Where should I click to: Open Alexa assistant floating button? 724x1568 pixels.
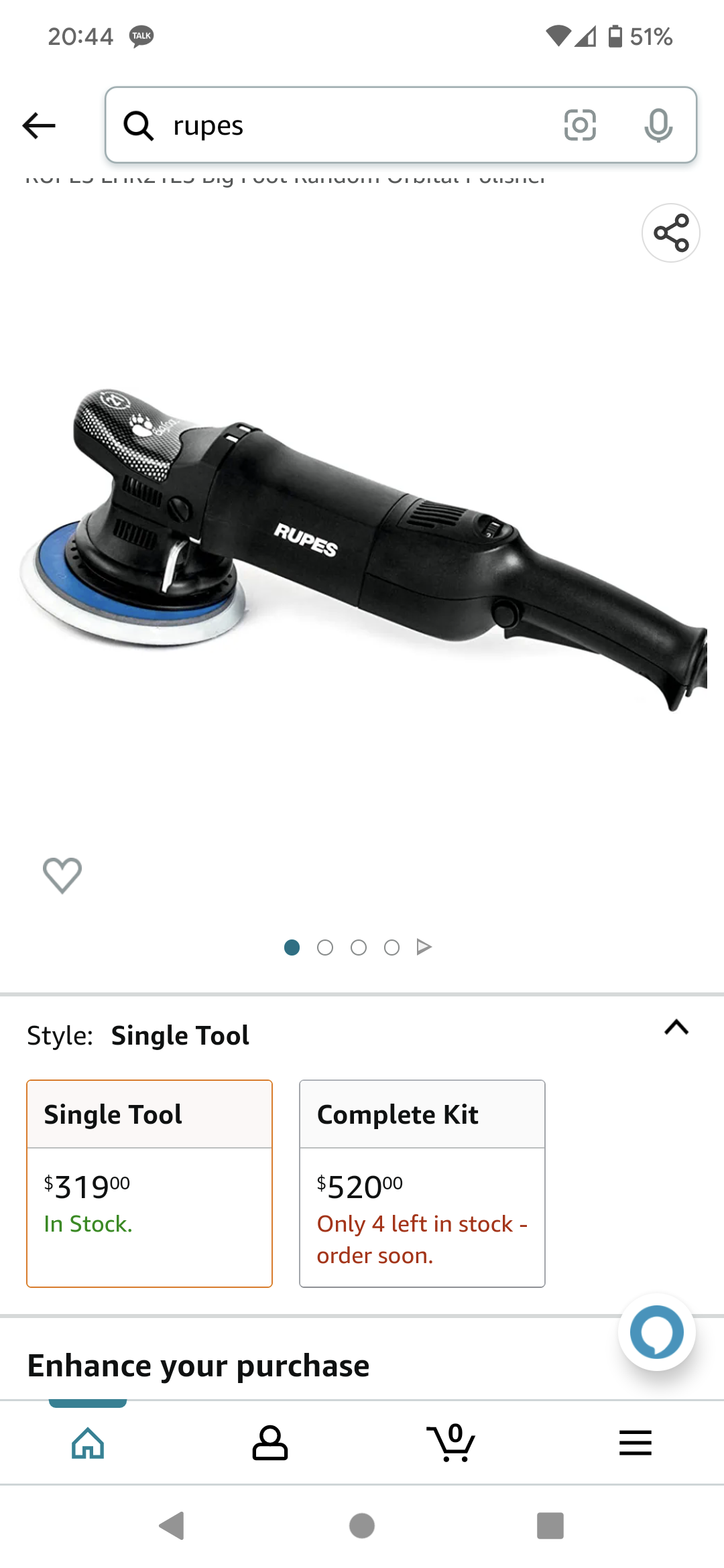point(657,1332)
